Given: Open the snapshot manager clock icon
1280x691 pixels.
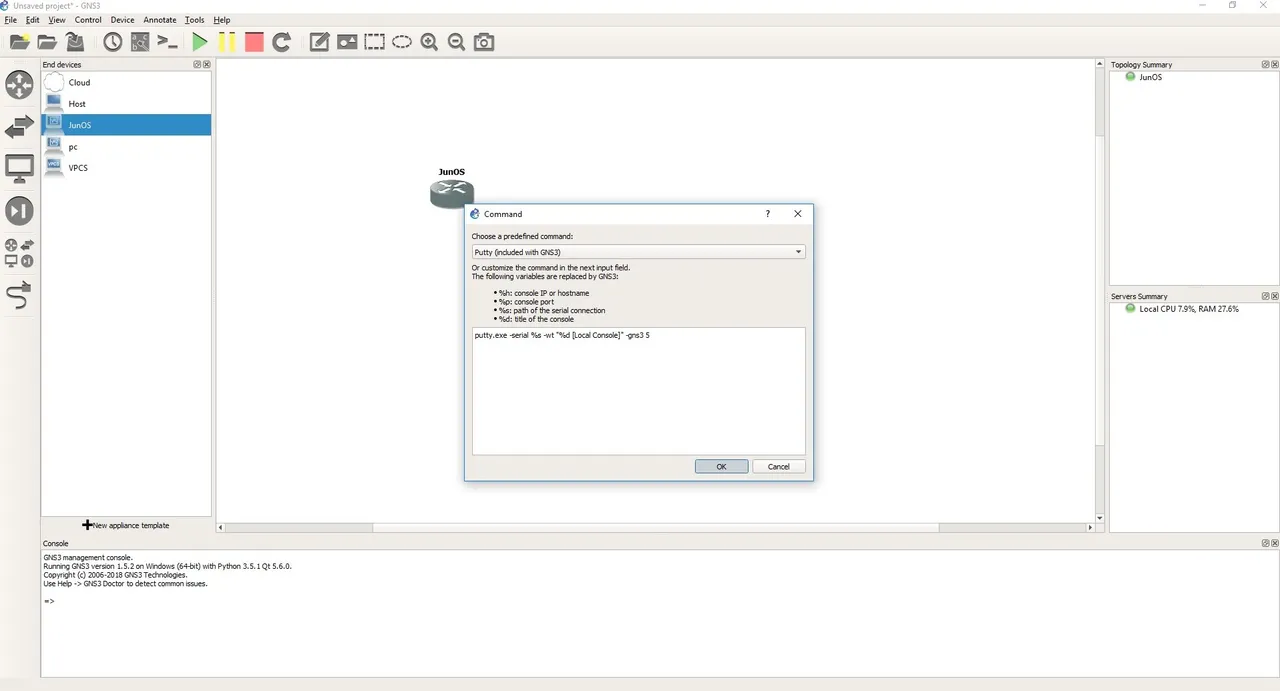Looking at the screenshot, I should (x=112, y=42).
